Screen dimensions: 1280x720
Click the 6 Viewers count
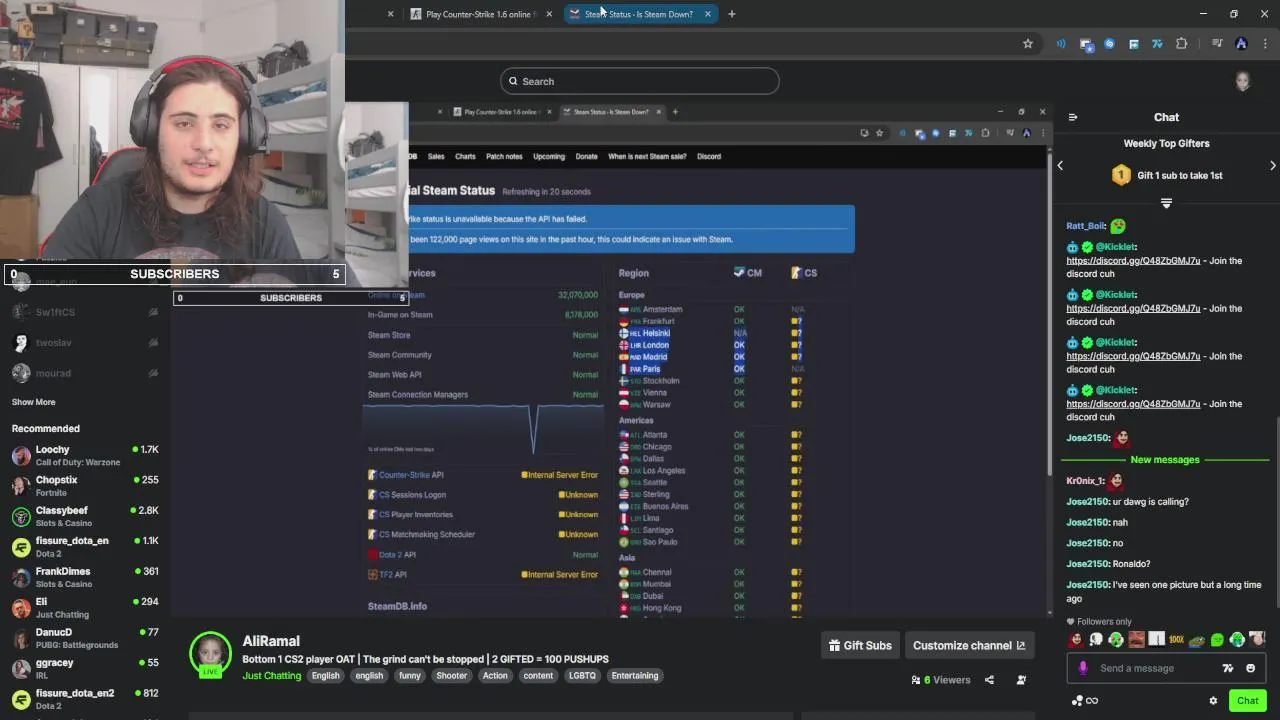[x=941, y=680]
